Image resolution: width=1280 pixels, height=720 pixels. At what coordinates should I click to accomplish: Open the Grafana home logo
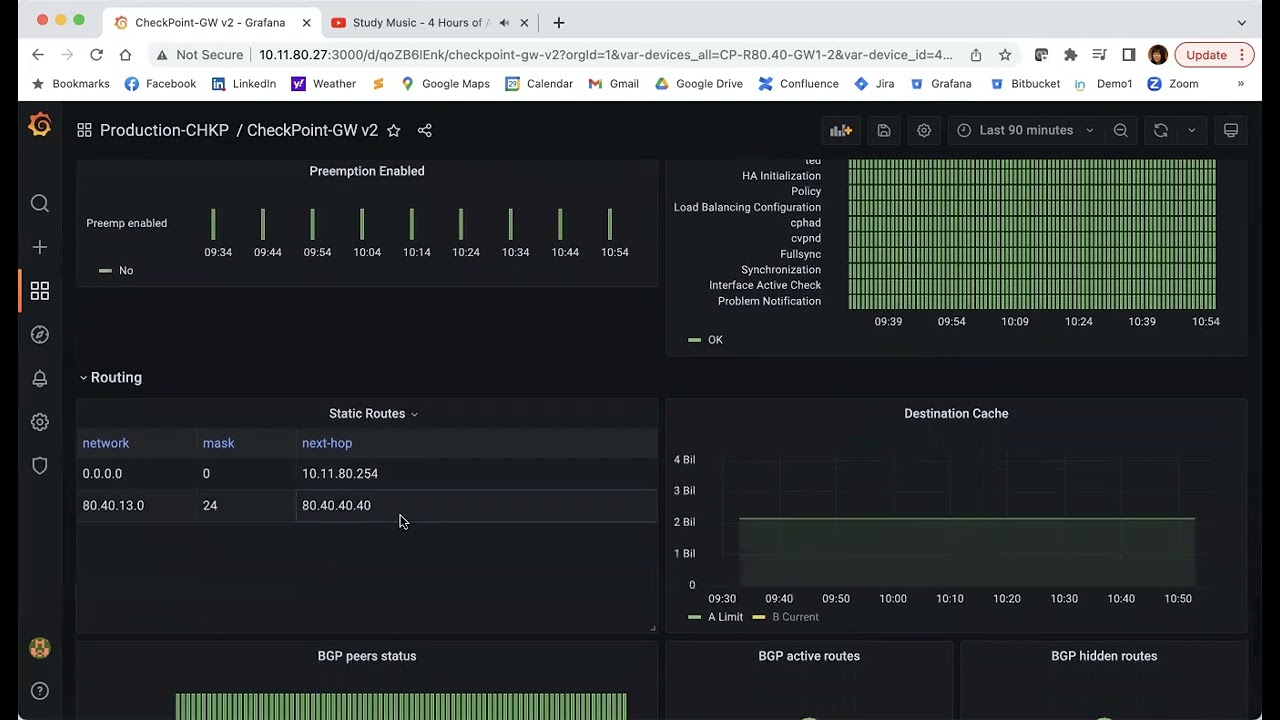[x=40, y=126]
